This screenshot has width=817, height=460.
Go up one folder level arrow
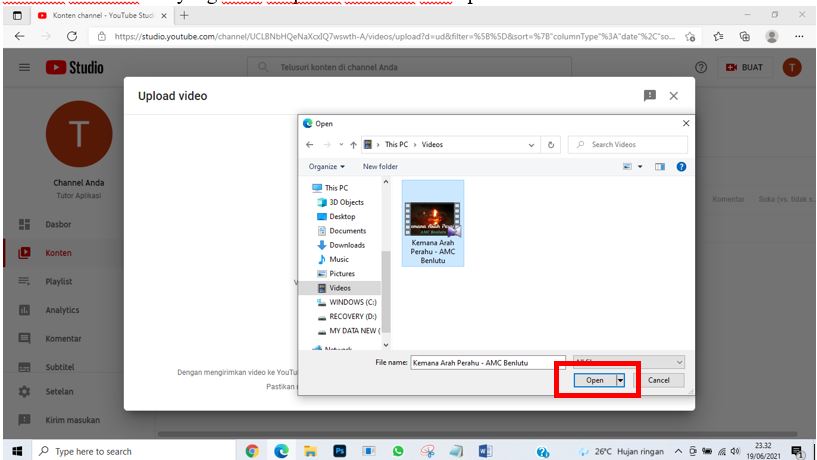coord(353,145)
